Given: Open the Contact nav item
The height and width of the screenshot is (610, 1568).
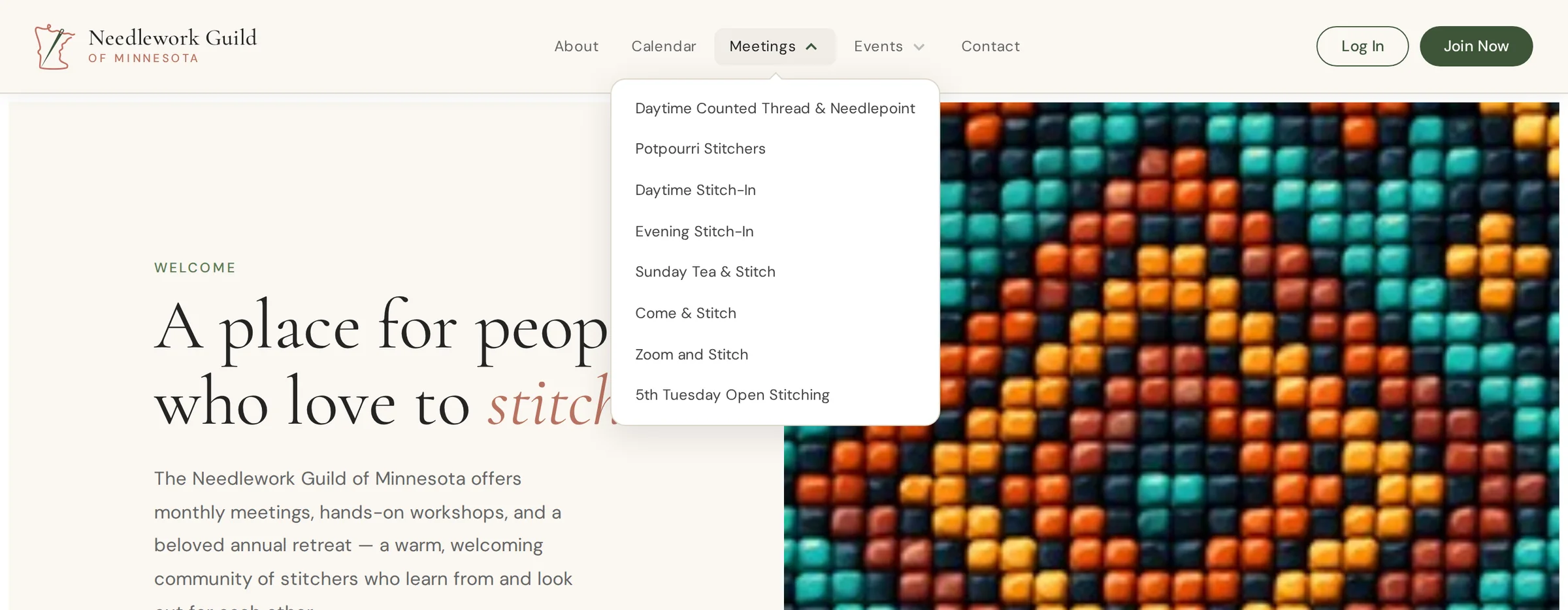Looking at the screenshot, I should (990, 46).
